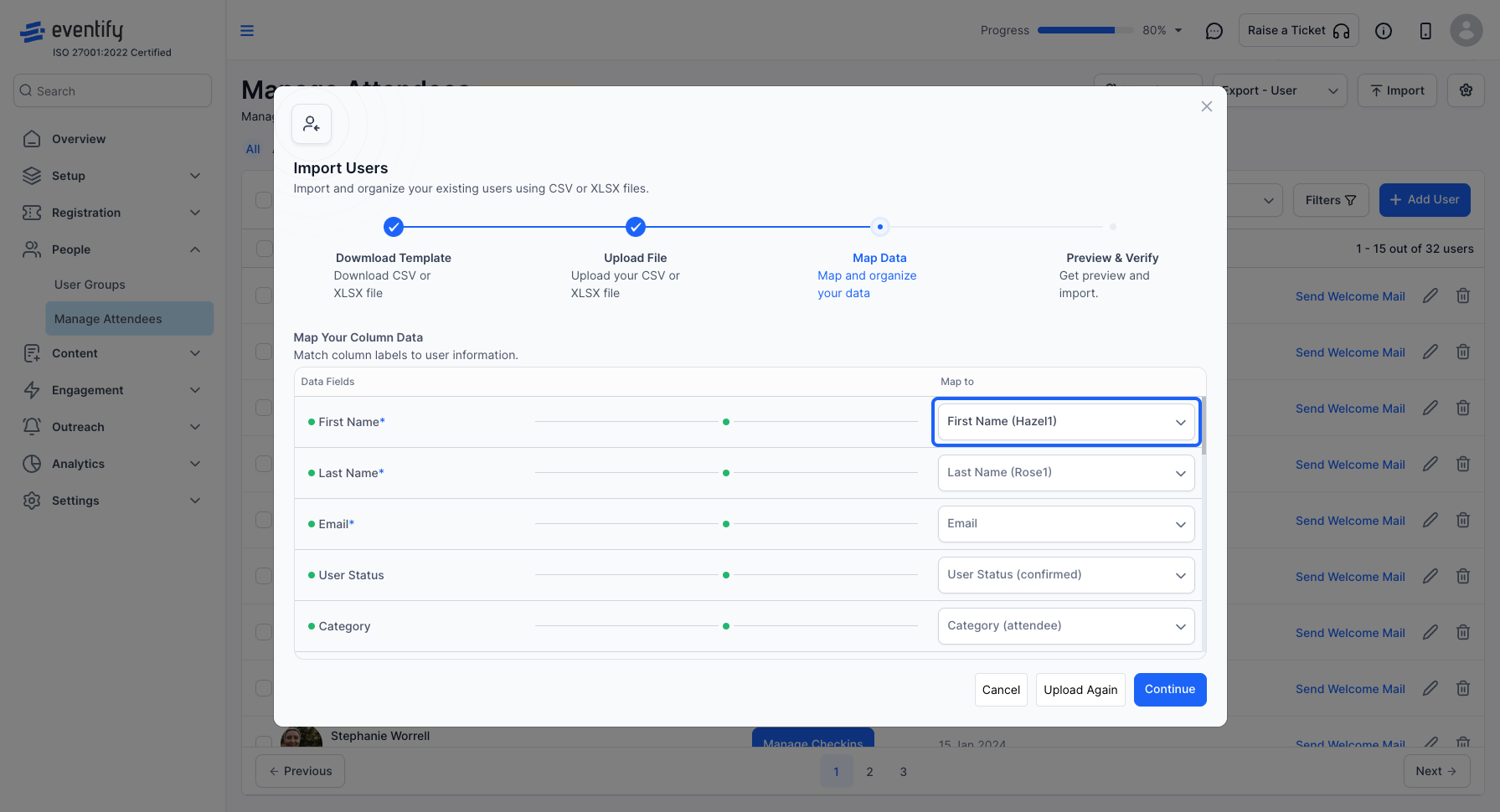Click the Import button in header
Viewport: 1500px width, 812px height.
(x=1397, y=90)
